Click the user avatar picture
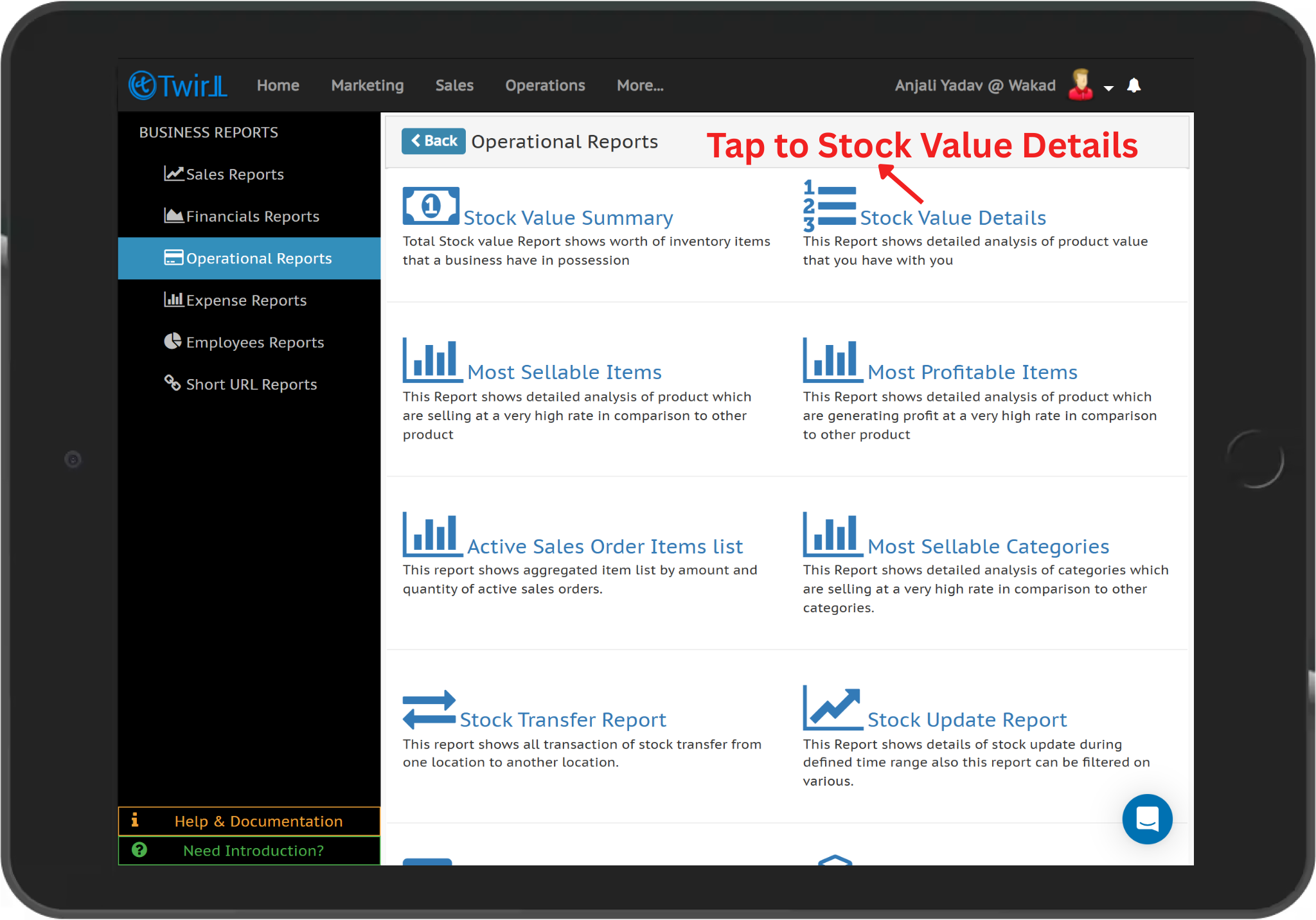 (1081, 85)
